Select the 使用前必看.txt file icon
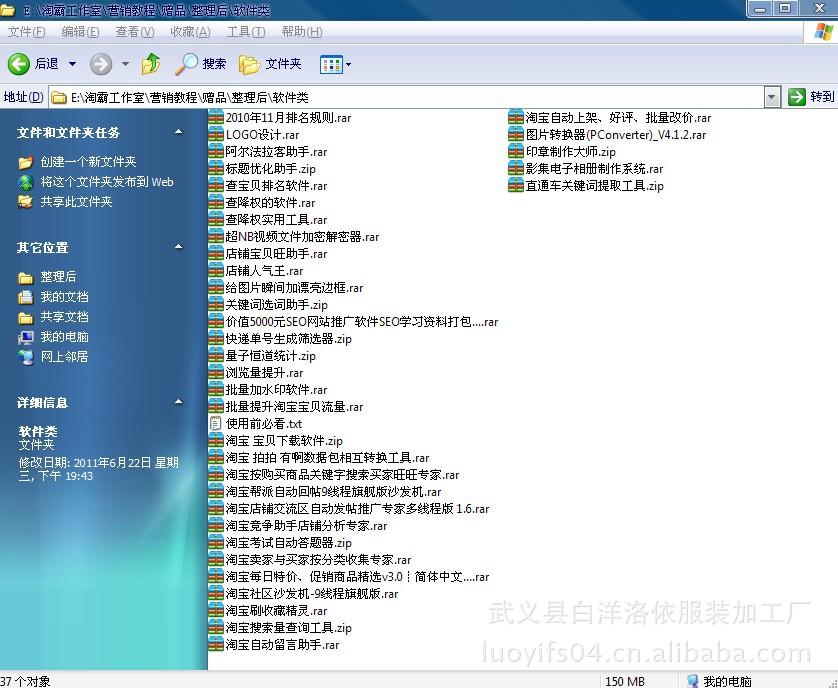The width and height of the screenshot is (838, 688). point(216,424)
